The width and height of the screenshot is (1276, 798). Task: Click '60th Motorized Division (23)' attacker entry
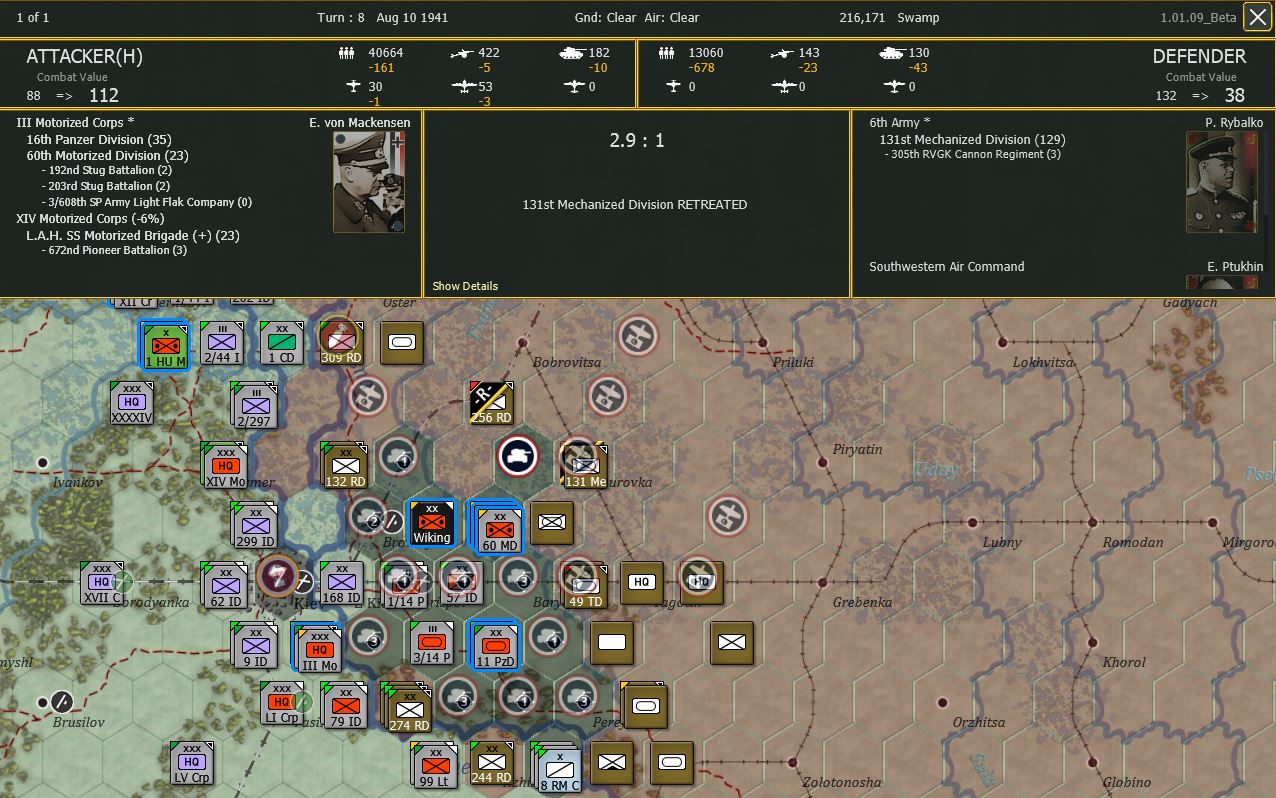[x=108, y=156]
